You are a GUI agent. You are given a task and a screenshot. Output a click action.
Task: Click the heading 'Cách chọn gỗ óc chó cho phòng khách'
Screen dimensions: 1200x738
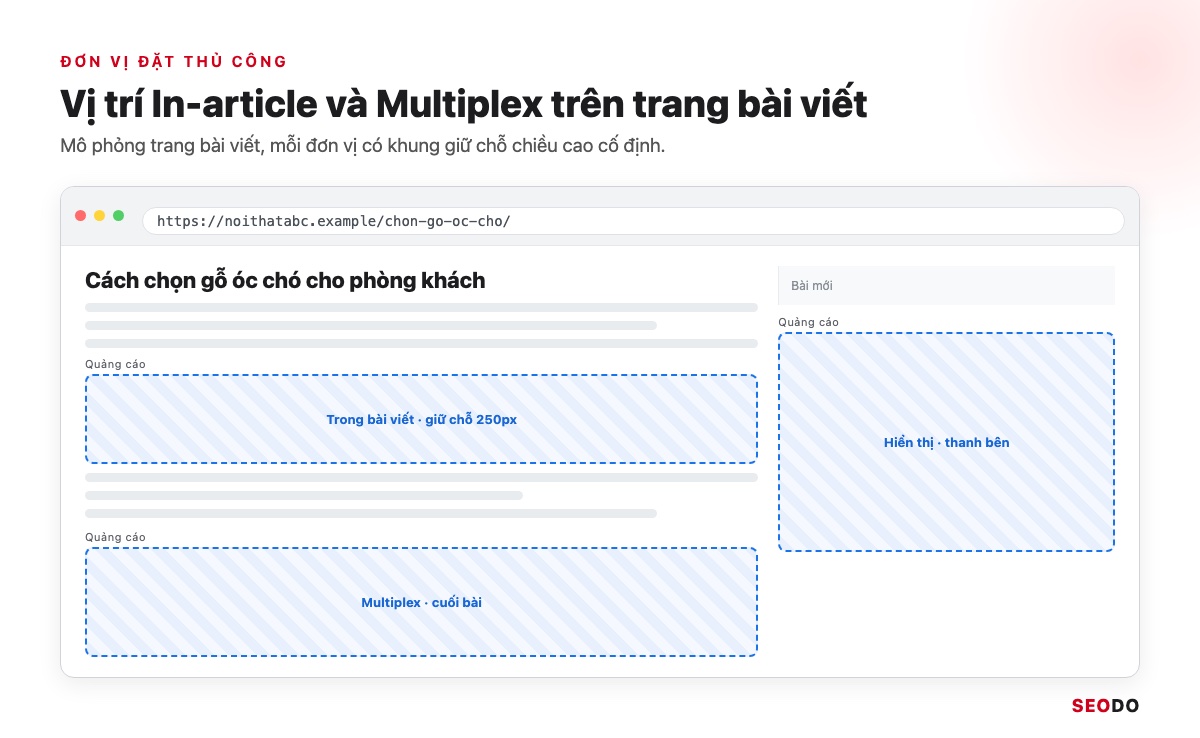pyautogui.click(x=285, y=281)
